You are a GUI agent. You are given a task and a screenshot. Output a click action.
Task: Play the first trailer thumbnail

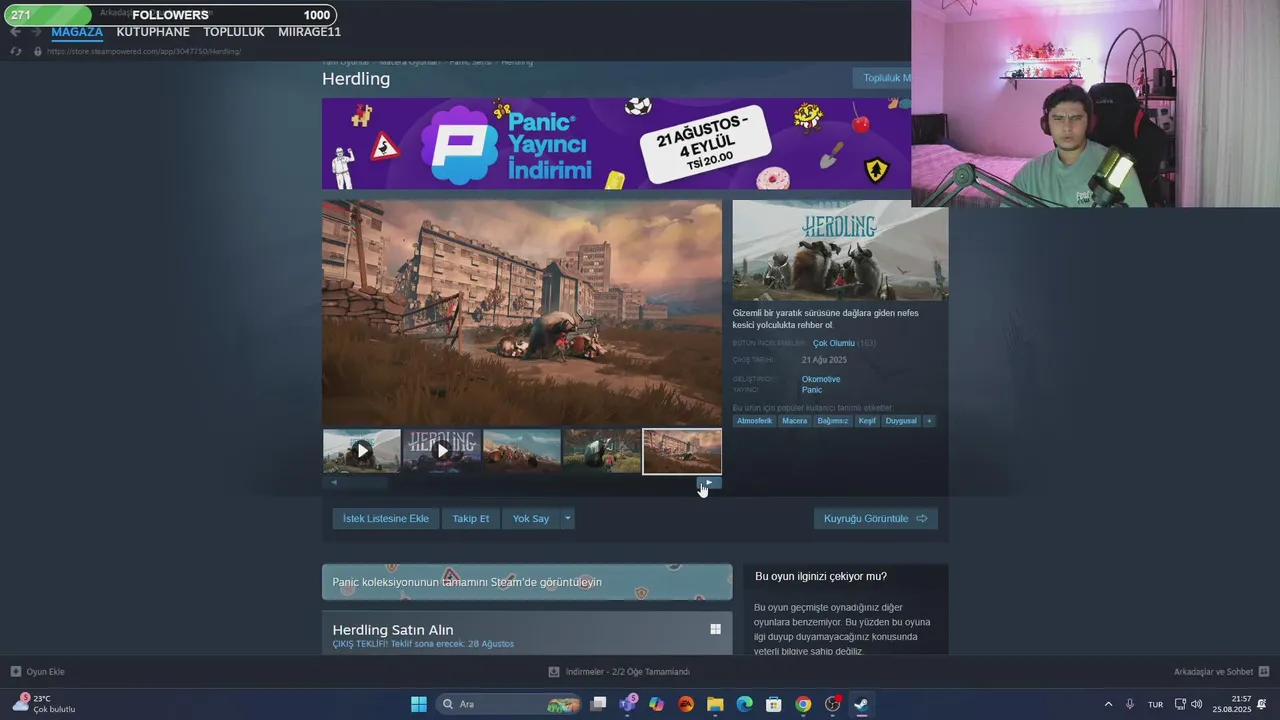click(362, 451)
